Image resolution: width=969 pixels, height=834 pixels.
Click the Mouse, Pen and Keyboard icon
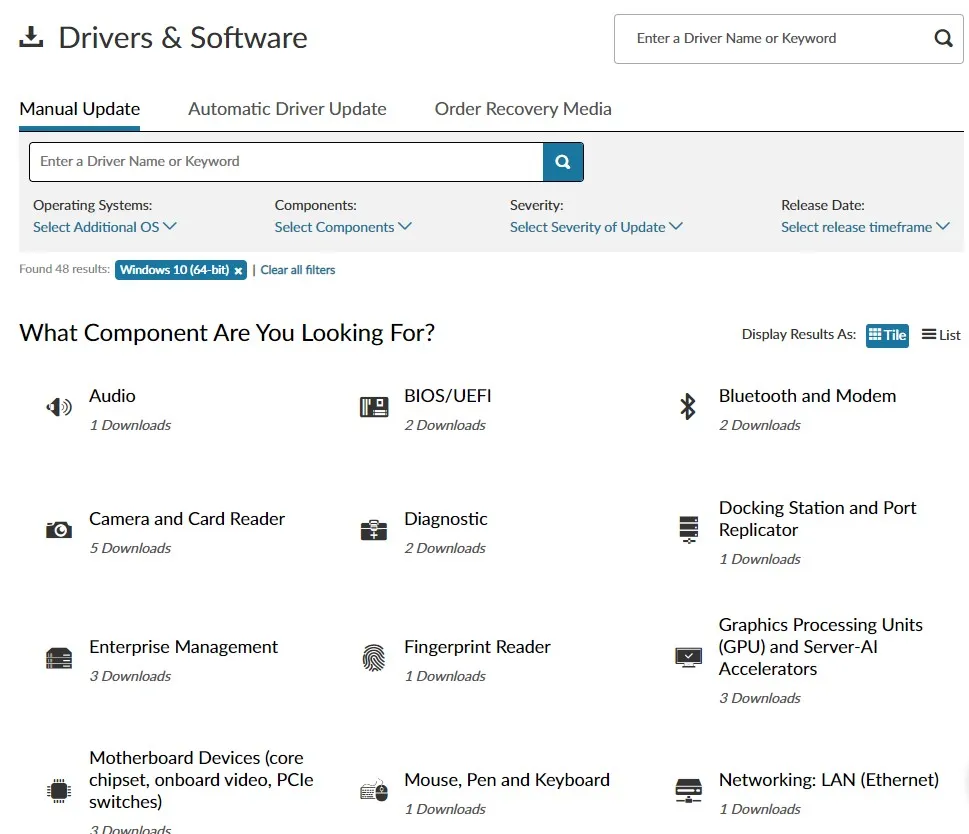374,791
